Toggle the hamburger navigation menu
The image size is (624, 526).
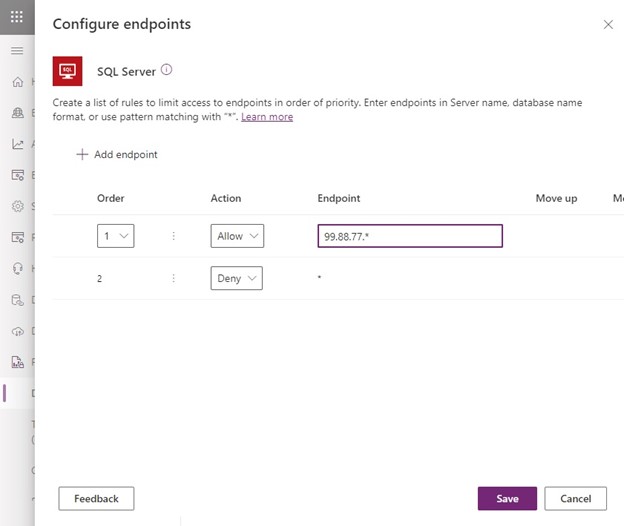(17, 50)
